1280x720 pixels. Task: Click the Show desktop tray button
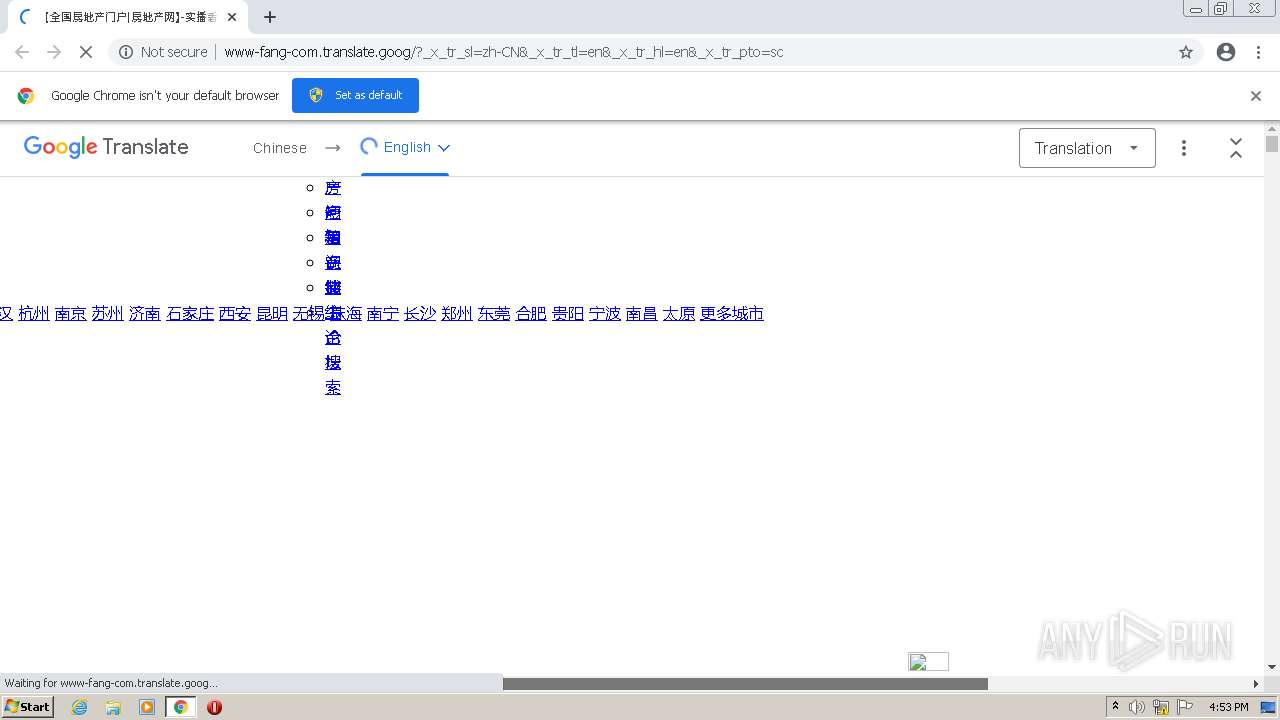1269,707
